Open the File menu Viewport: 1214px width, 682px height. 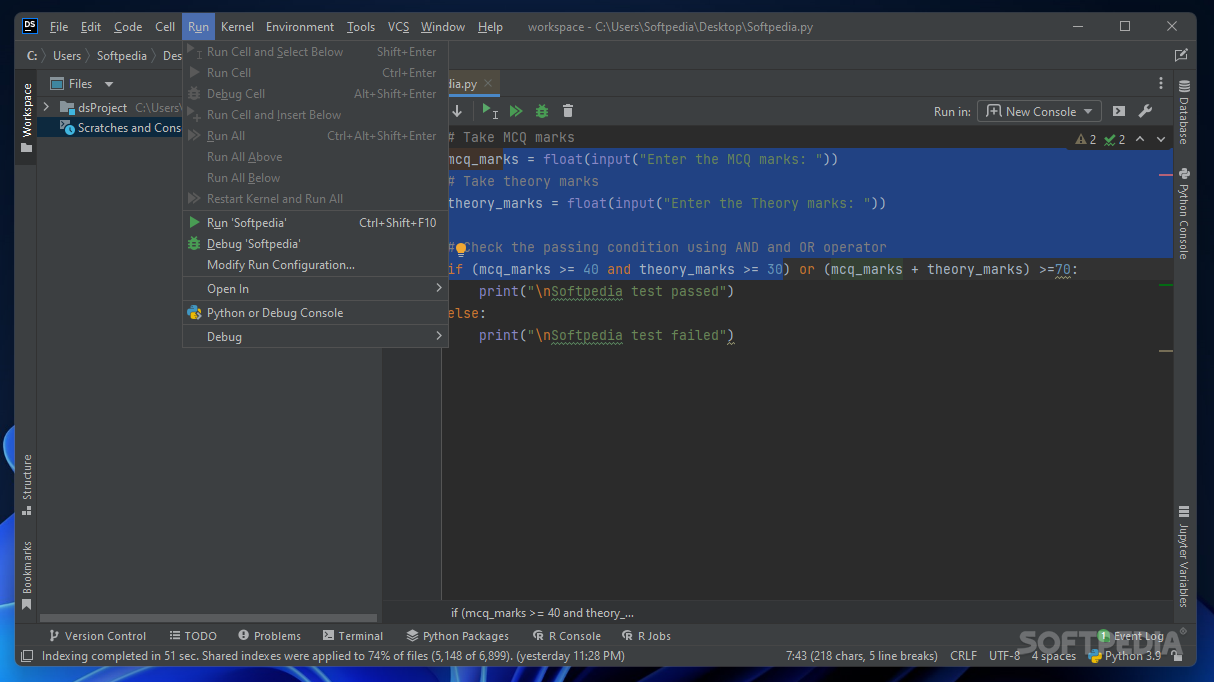point(59,27)
